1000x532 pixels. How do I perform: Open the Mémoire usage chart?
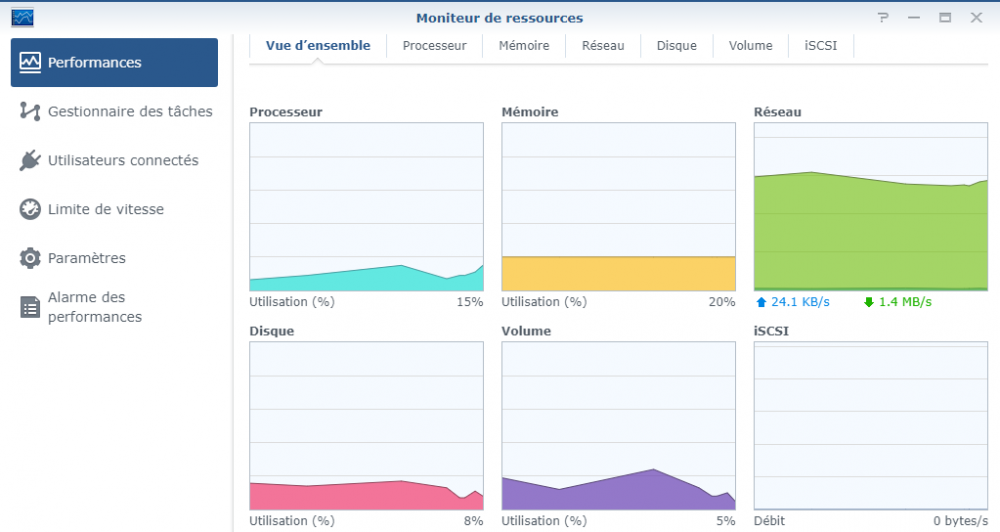click(618, 207)
